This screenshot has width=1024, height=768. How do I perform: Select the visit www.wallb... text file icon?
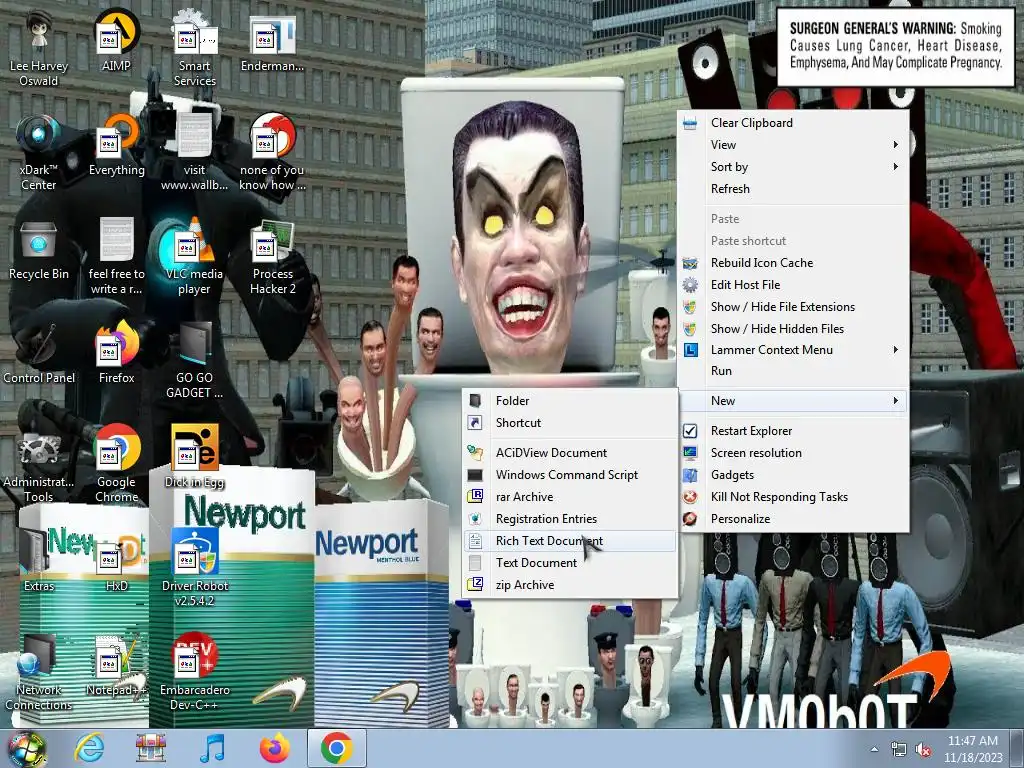pyautogui.click(x=194, y=153)
